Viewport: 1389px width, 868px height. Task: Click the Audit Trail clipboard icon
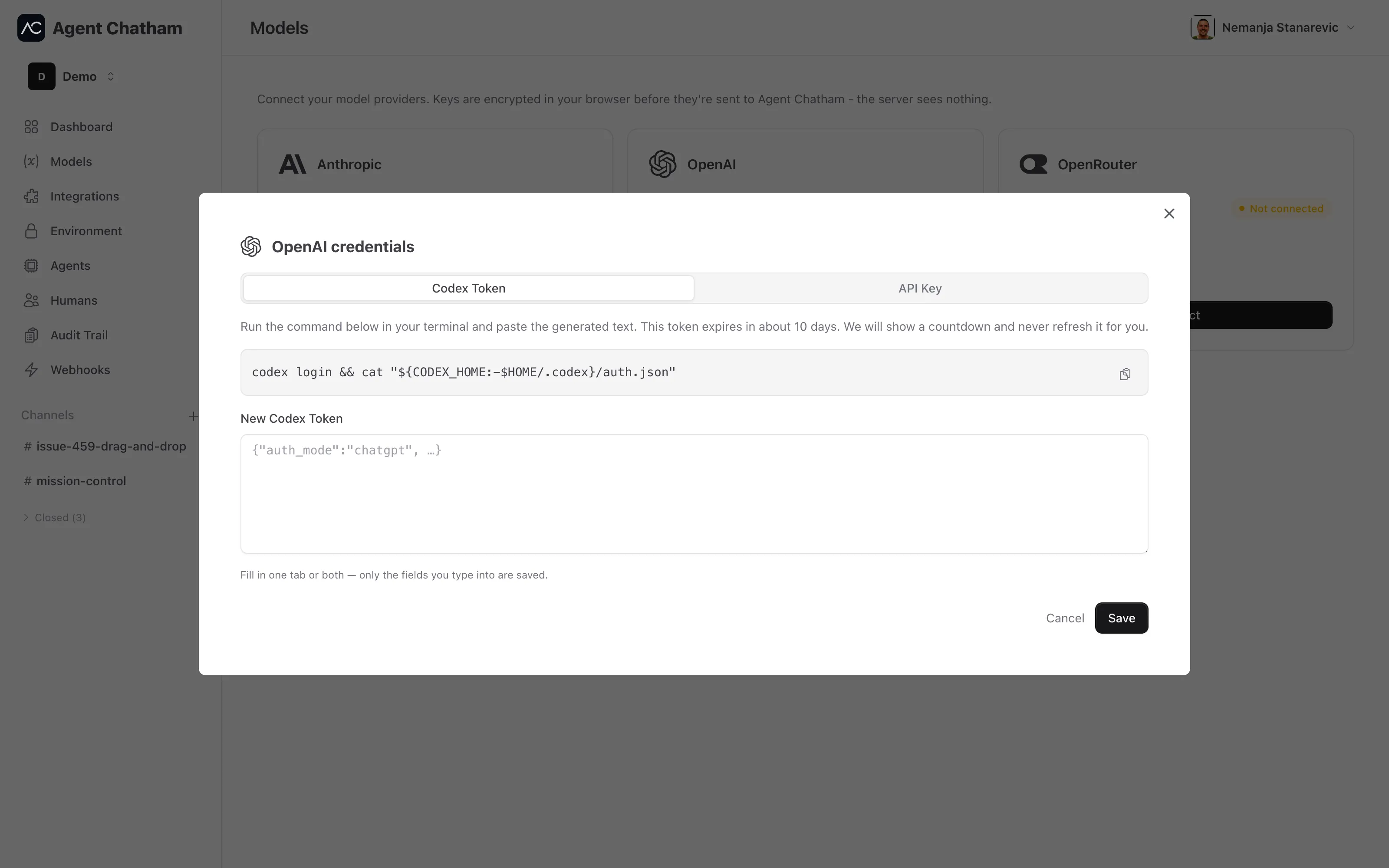[31, 335]
